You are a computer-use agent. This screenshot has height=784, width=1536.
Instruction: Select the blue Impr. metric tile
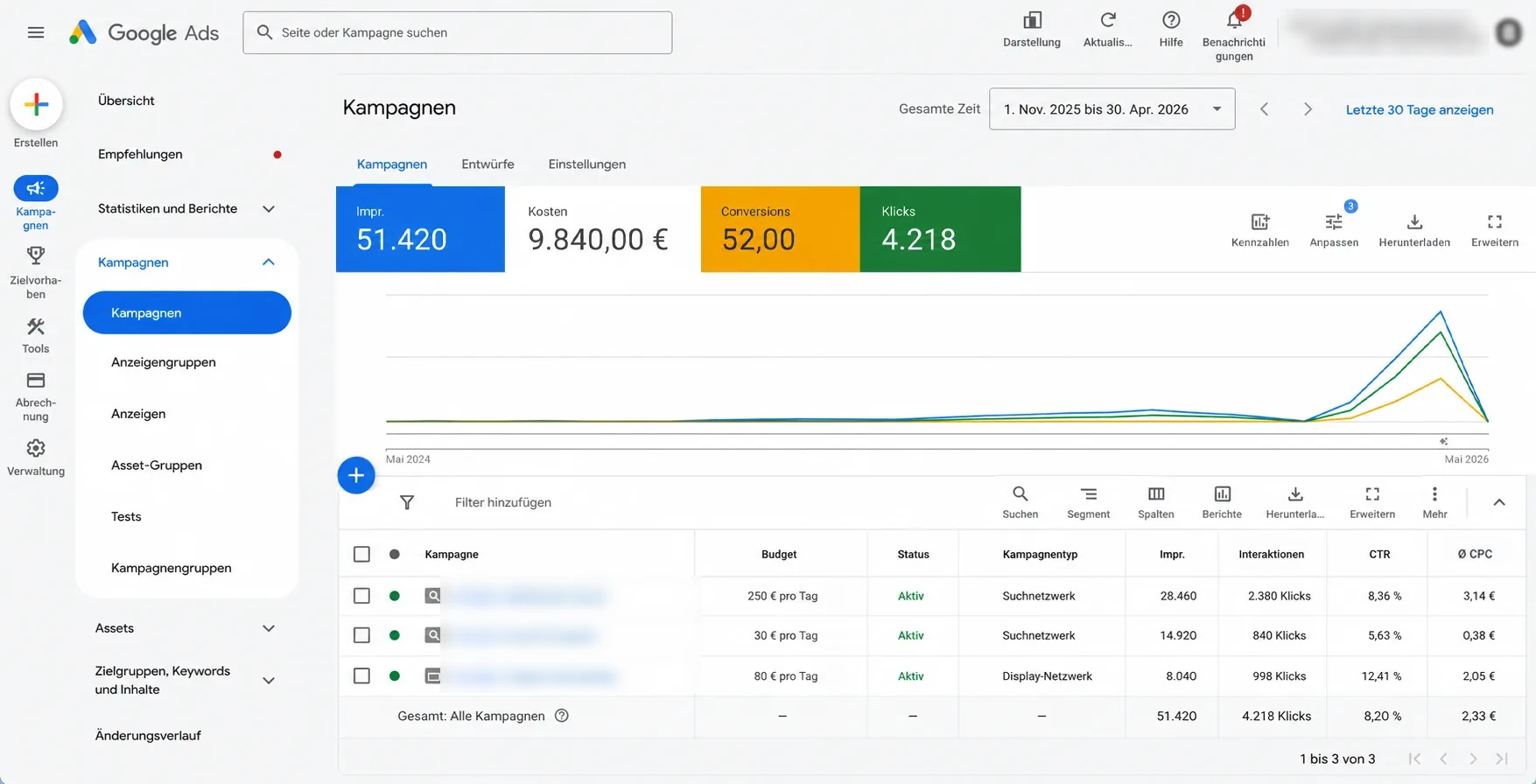click(x=420, y=229)
